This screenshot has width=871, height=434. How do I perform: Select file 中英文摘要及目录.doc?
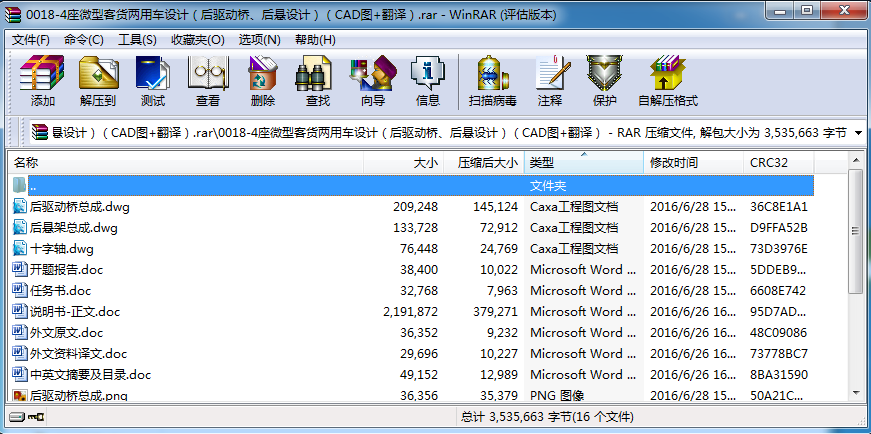click(90, 375)
